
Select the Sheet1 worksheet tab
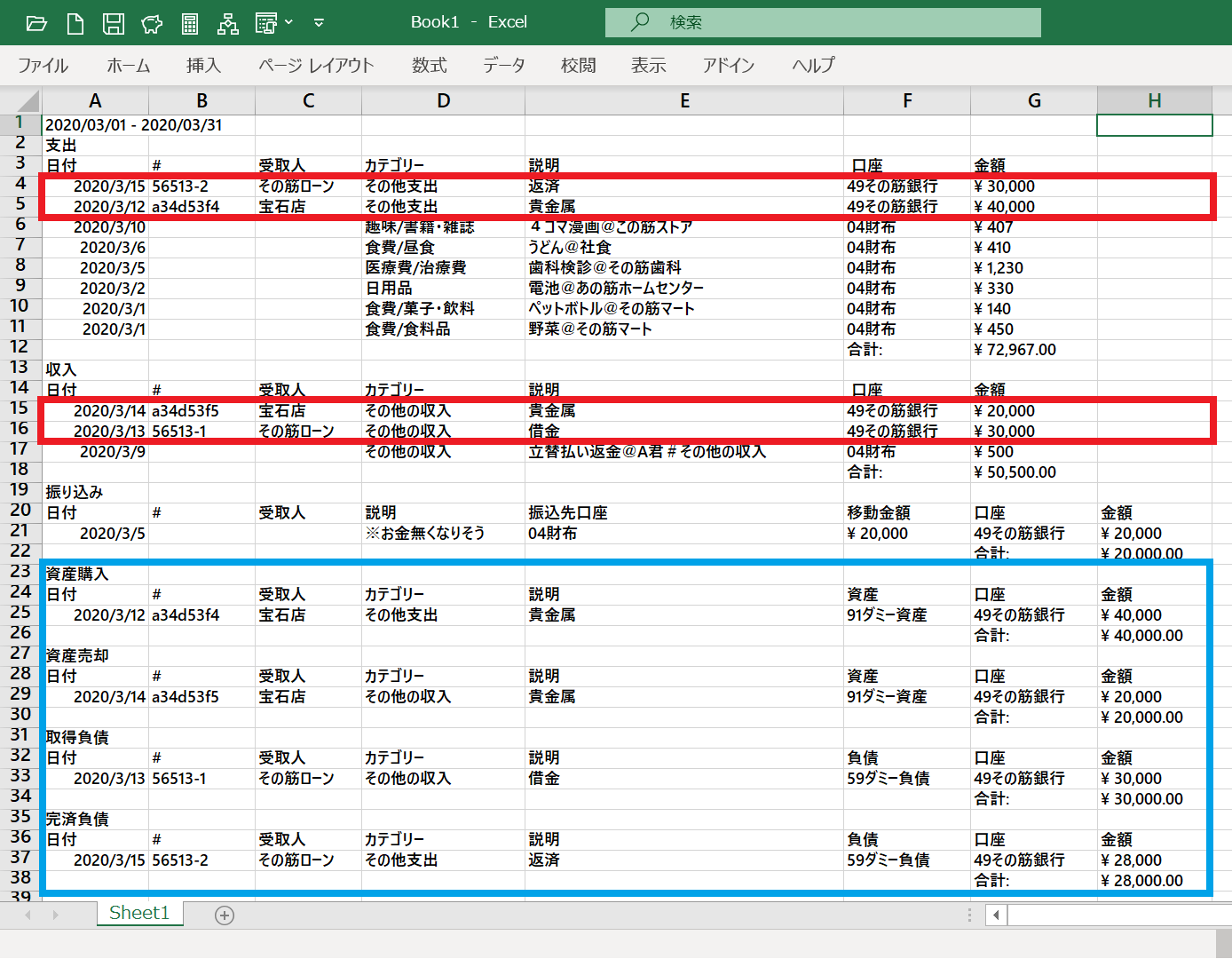(x=139, y=914)
